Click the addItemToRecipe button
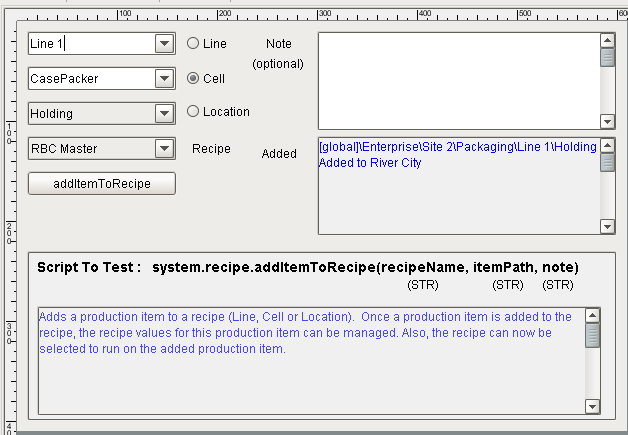The image size is (628, 435). click(x=102, y=184)
